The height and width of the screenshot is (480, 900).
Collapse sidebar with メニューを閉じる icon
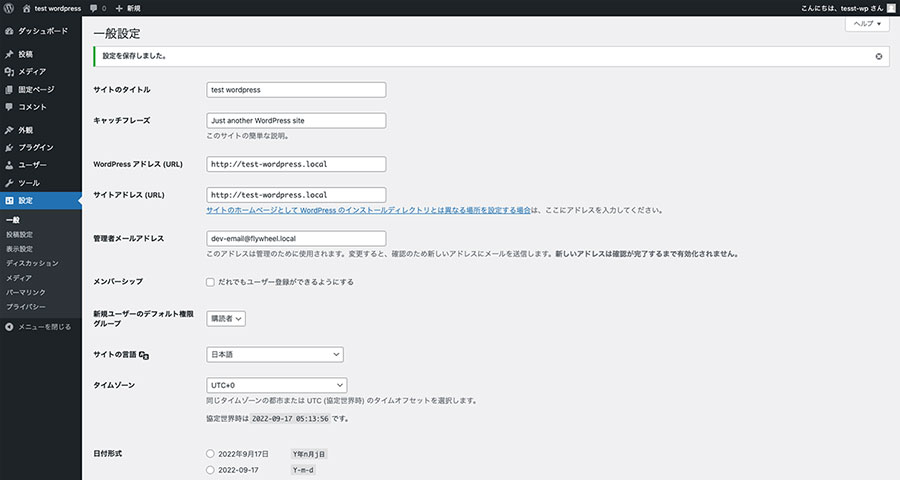(9, 326)
